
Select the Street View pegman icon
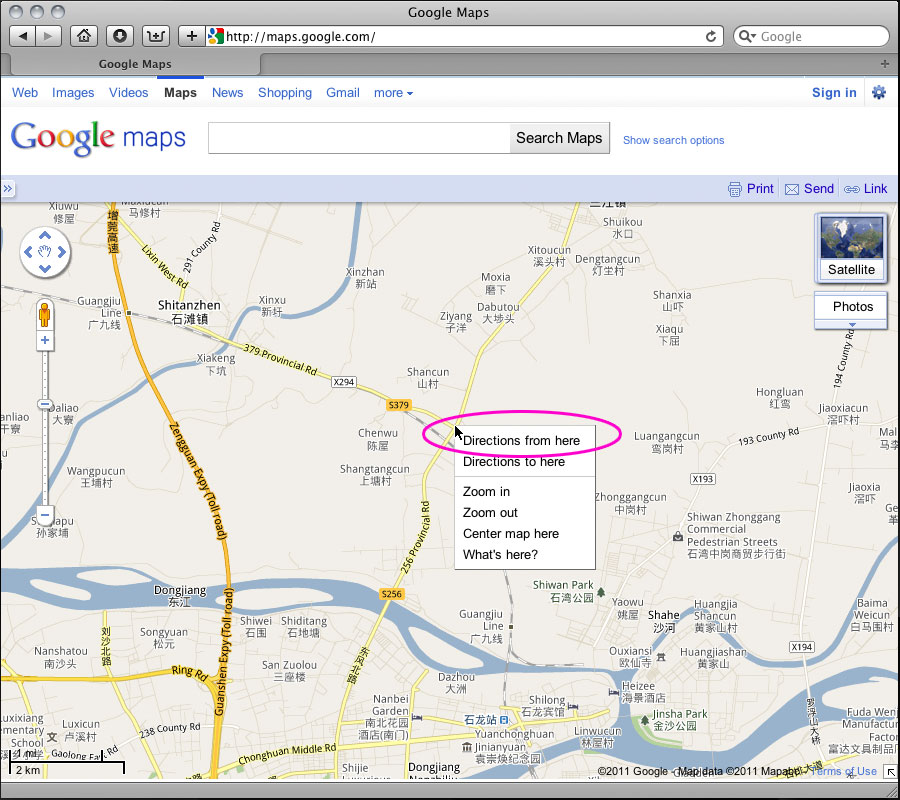click(x=45, y=315)
